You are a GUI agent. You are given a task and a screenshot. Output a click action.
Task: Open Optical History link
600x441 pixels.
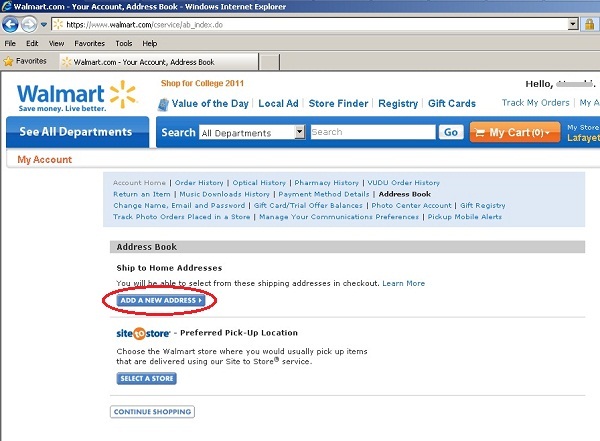(259, 183)
